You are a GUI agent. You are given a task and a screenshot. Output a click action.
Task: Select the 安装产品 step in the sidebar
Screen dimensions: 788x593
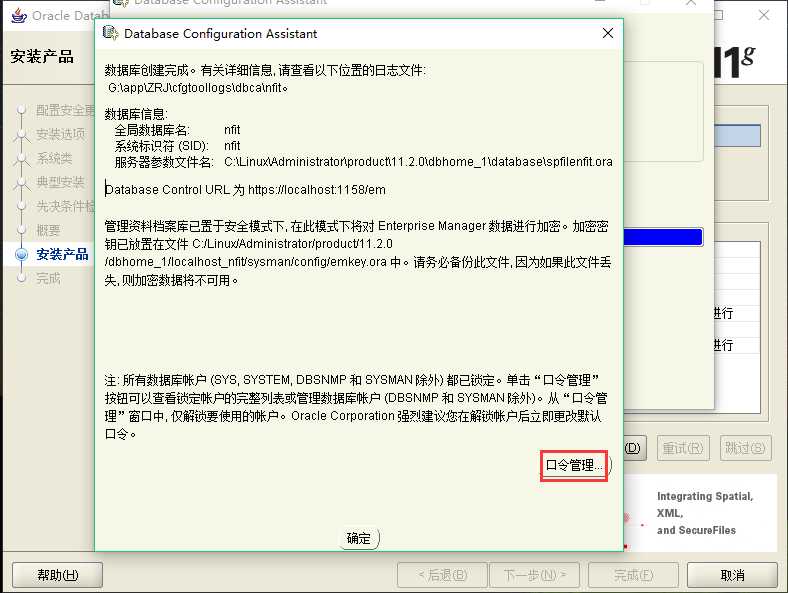(x=62, y=254)
